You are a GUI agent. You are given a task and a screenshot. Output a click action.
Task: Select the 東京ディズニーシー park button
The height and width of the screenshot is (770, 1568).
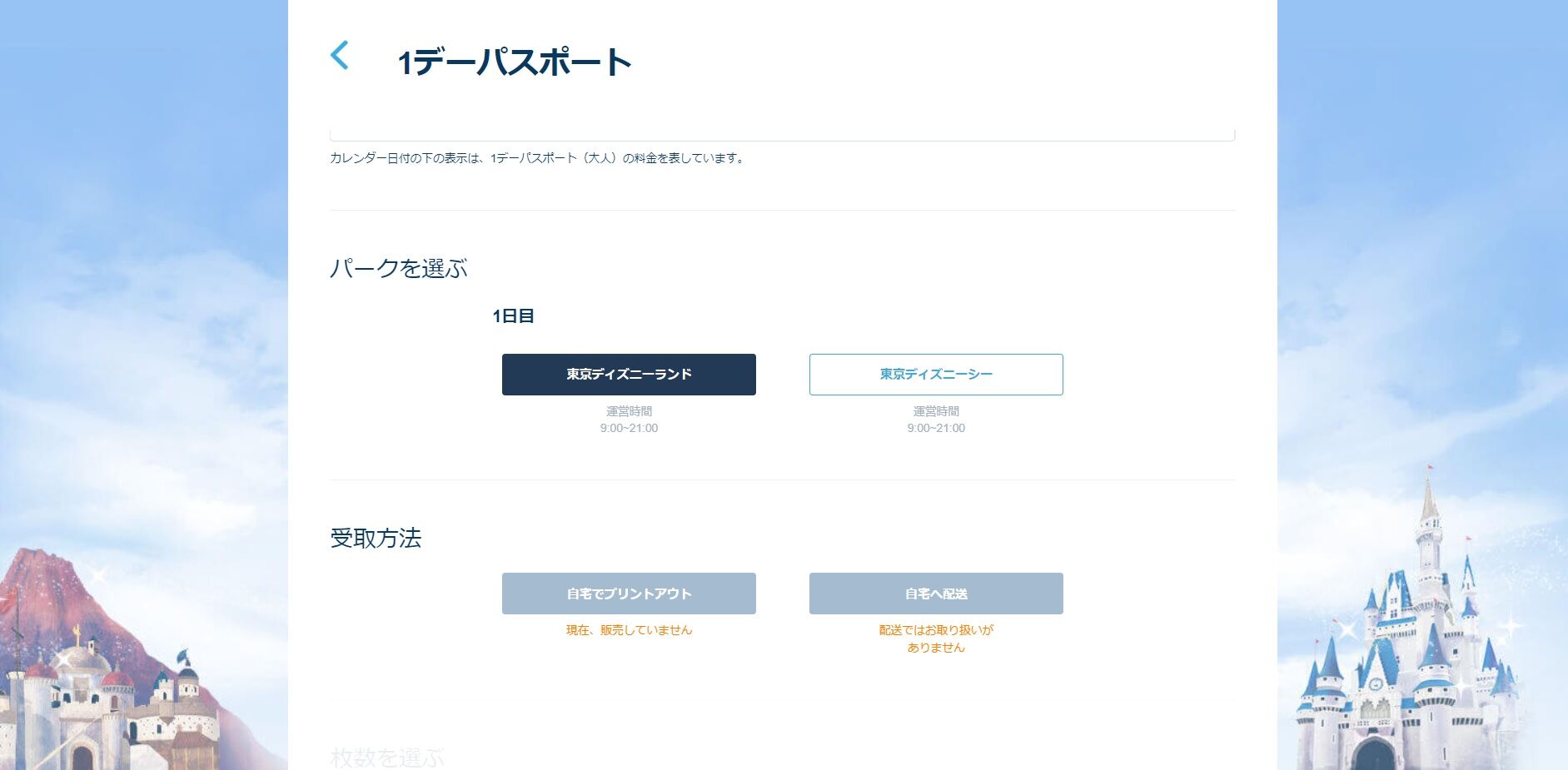936,375
